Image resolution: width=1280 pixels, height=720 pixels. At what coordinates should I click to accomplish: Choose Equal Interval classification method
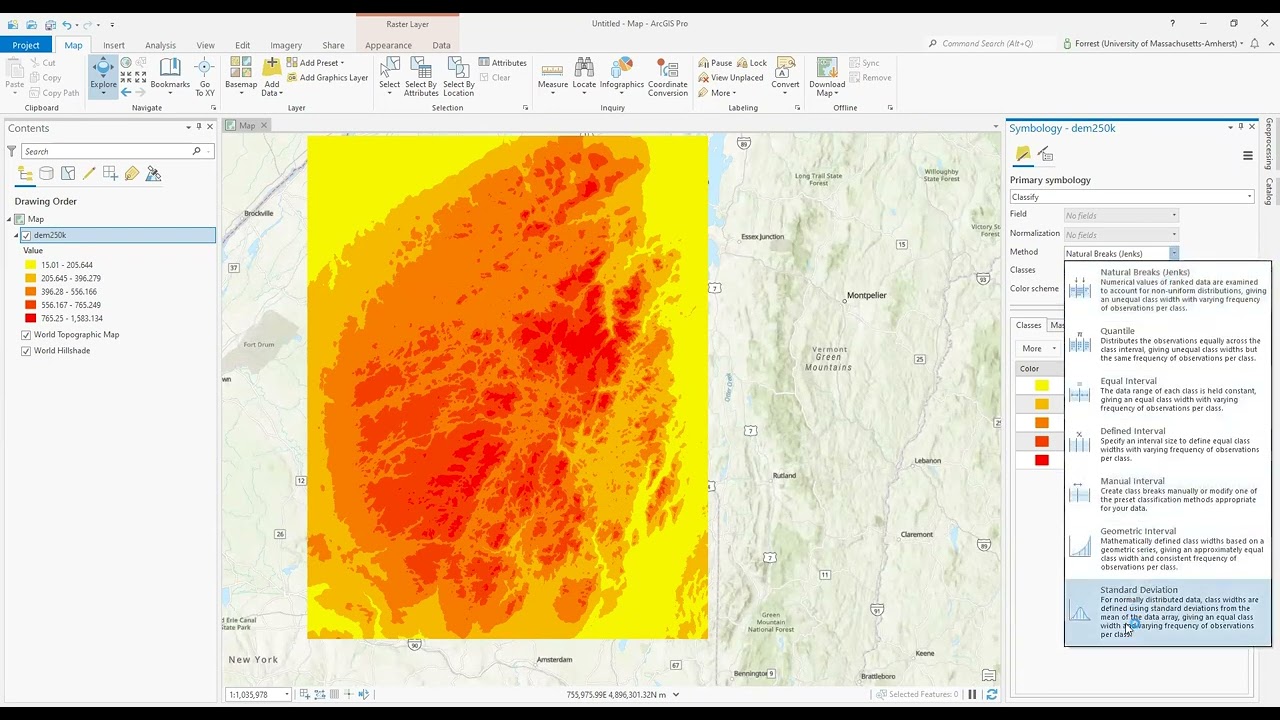click(1168, 394)
